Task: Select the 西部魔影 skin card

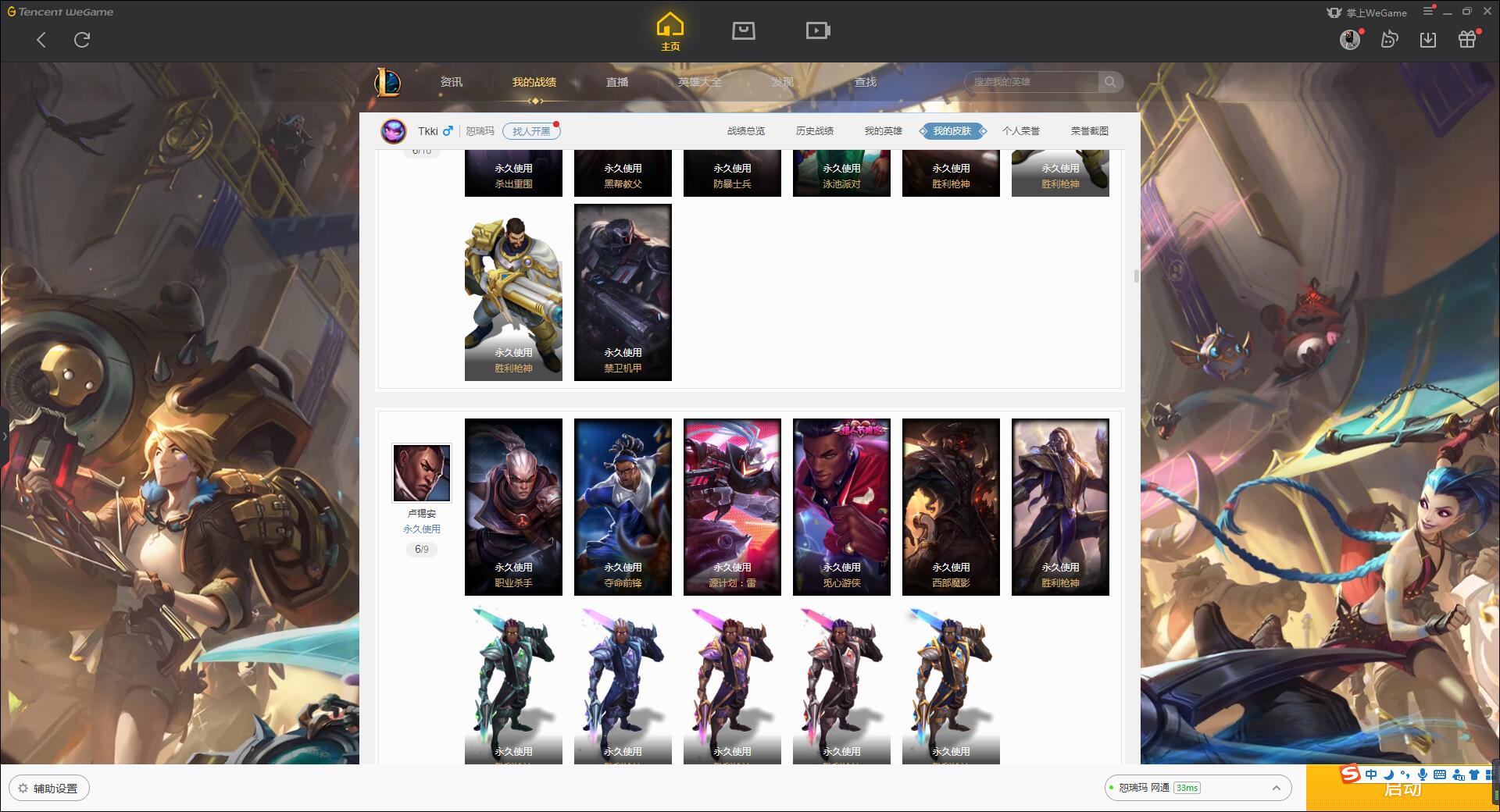Action: click(x=951, y=507)
